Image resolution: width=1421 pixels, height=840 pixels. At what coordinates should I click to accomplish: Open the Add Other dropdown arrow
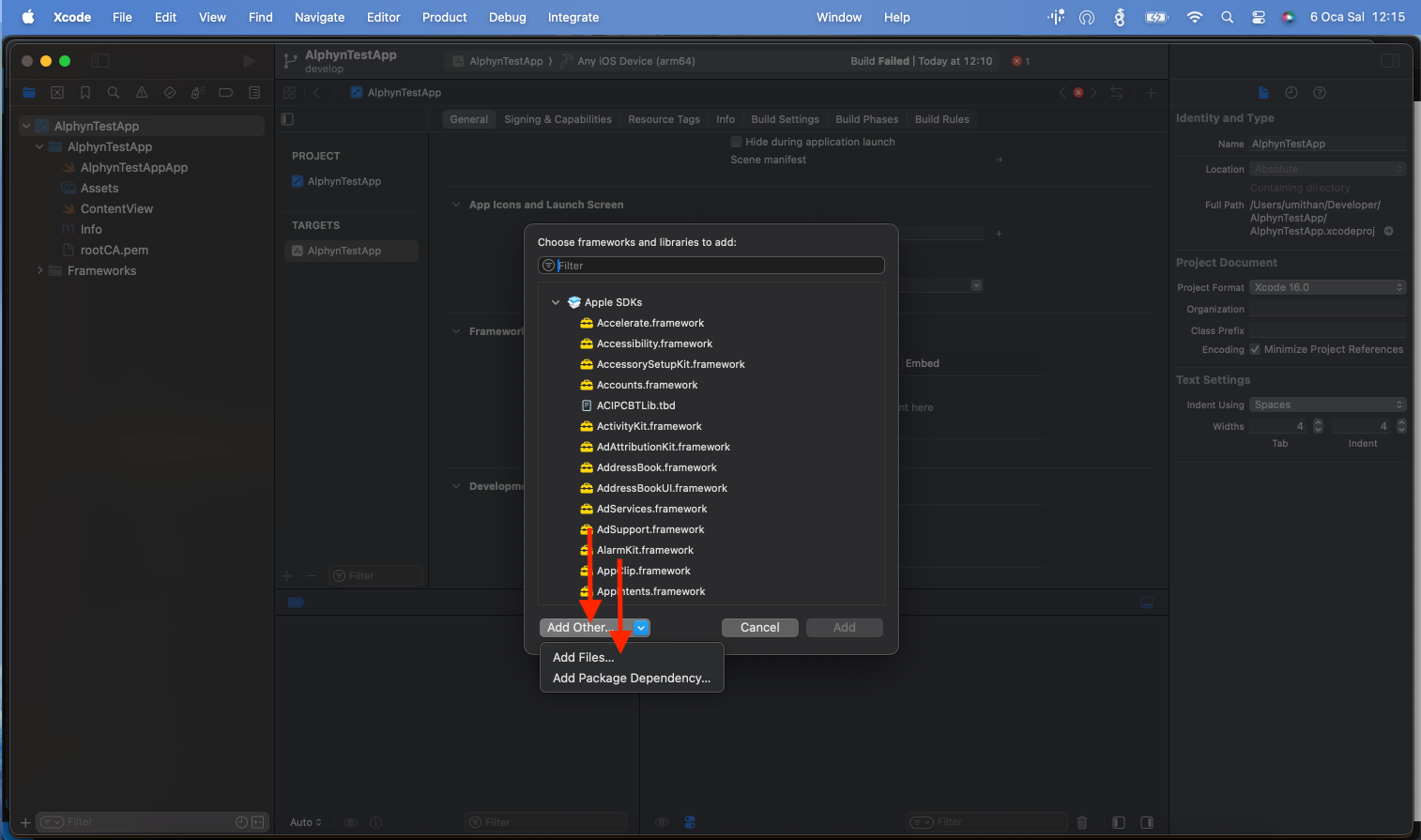click(x=642, y=628)
